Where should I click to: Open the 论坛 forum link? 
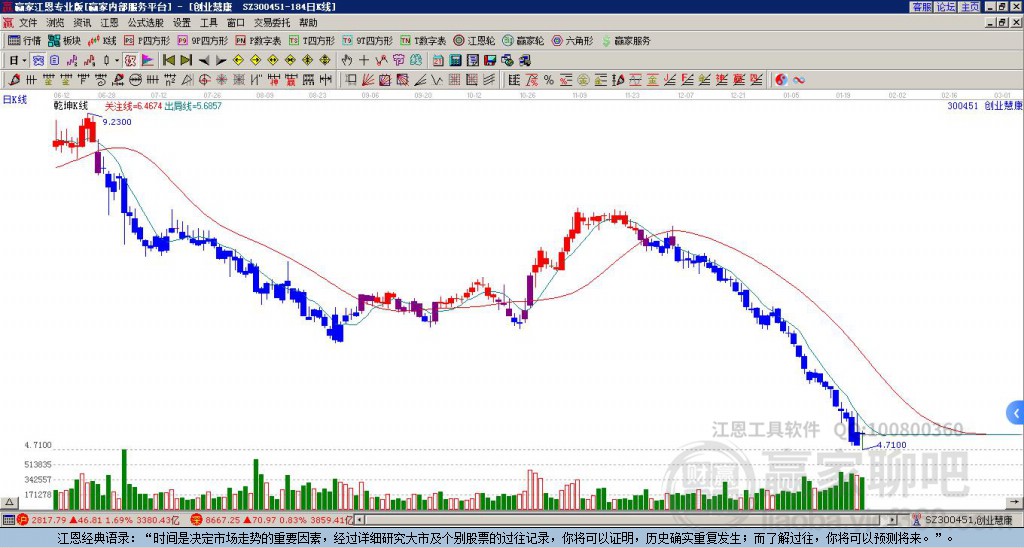pos(945,7)
